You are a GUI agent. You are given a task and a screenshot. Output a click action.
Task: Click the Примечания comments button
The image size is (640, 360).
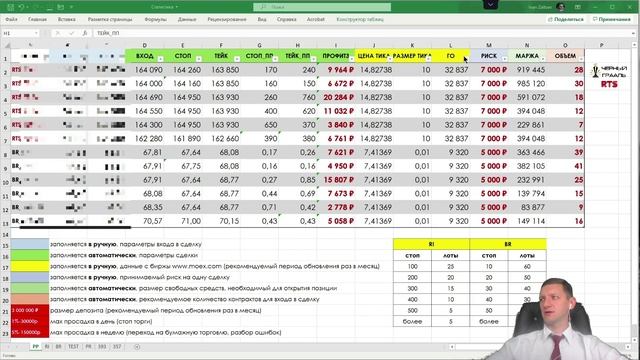coord(611,19)
